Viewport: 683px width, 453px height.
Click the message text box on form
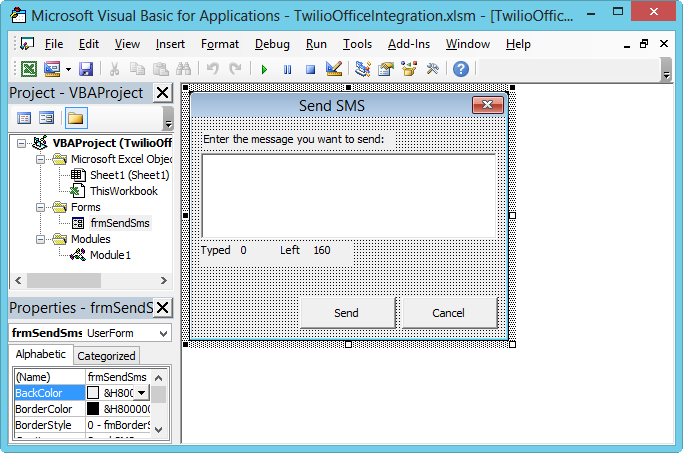point(348,196)
